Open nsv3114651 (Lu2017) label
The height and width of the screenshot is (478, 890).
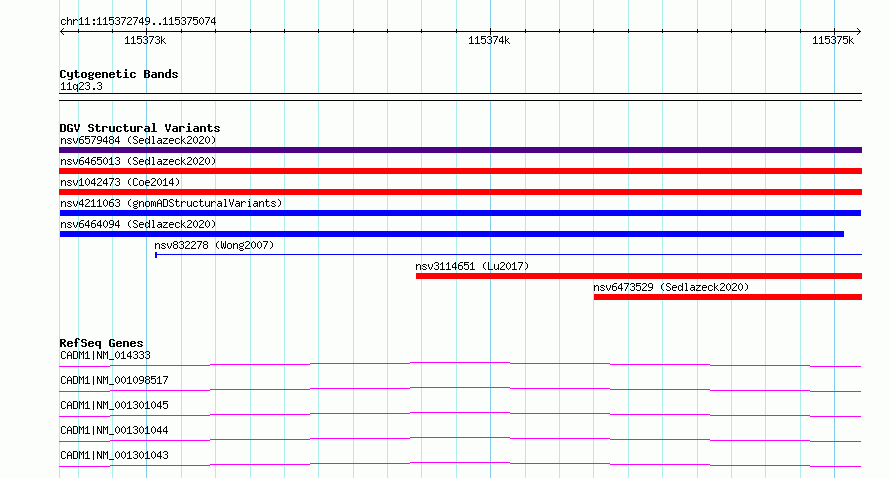[x=472, y=266]
